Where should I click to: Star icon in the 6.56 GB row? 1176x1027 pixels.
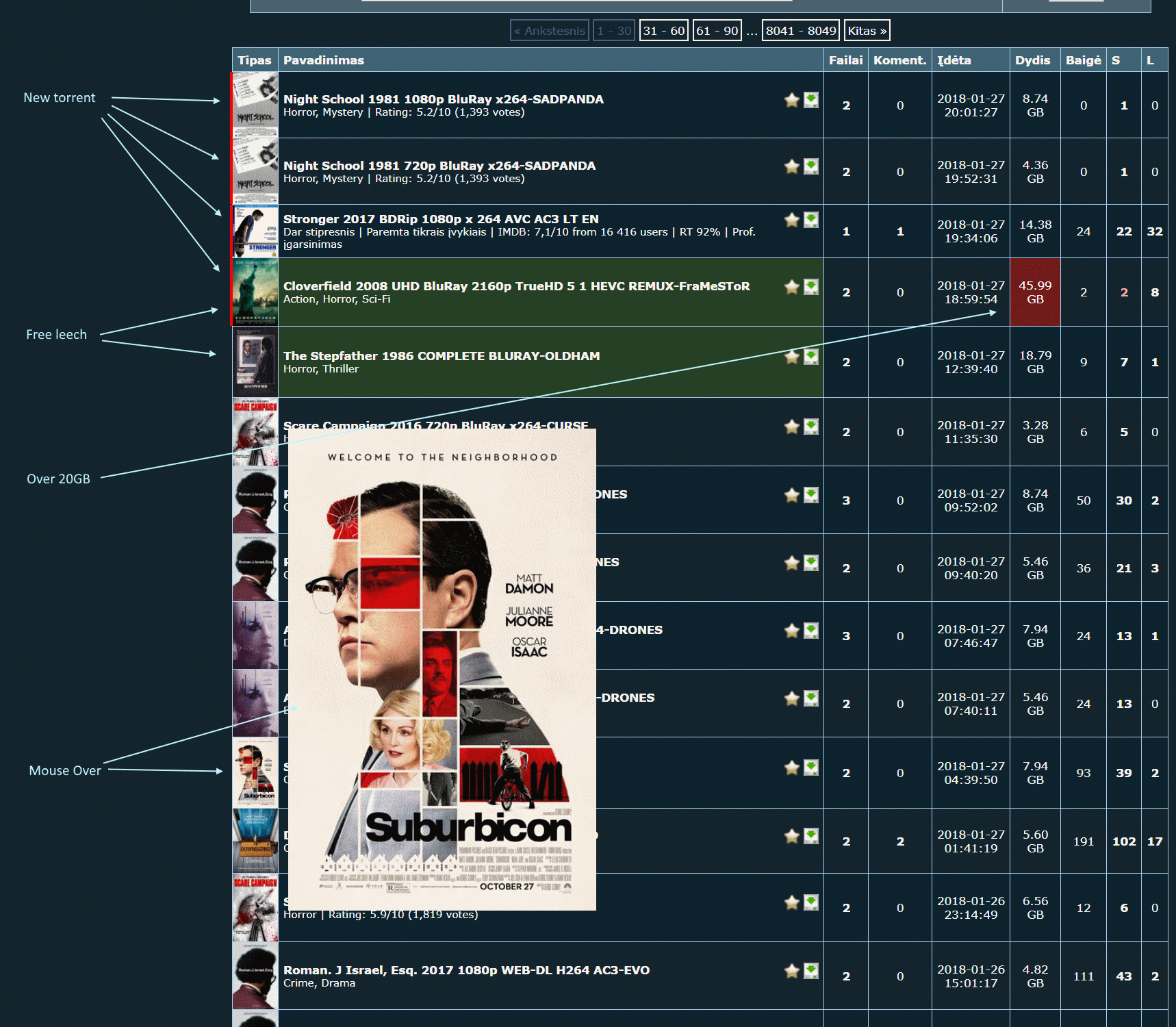792,902
